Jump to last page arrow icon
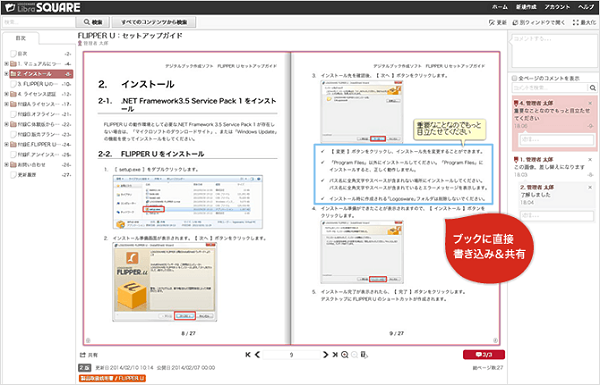This screenshot has width=600, height=385. pos(335,355)
